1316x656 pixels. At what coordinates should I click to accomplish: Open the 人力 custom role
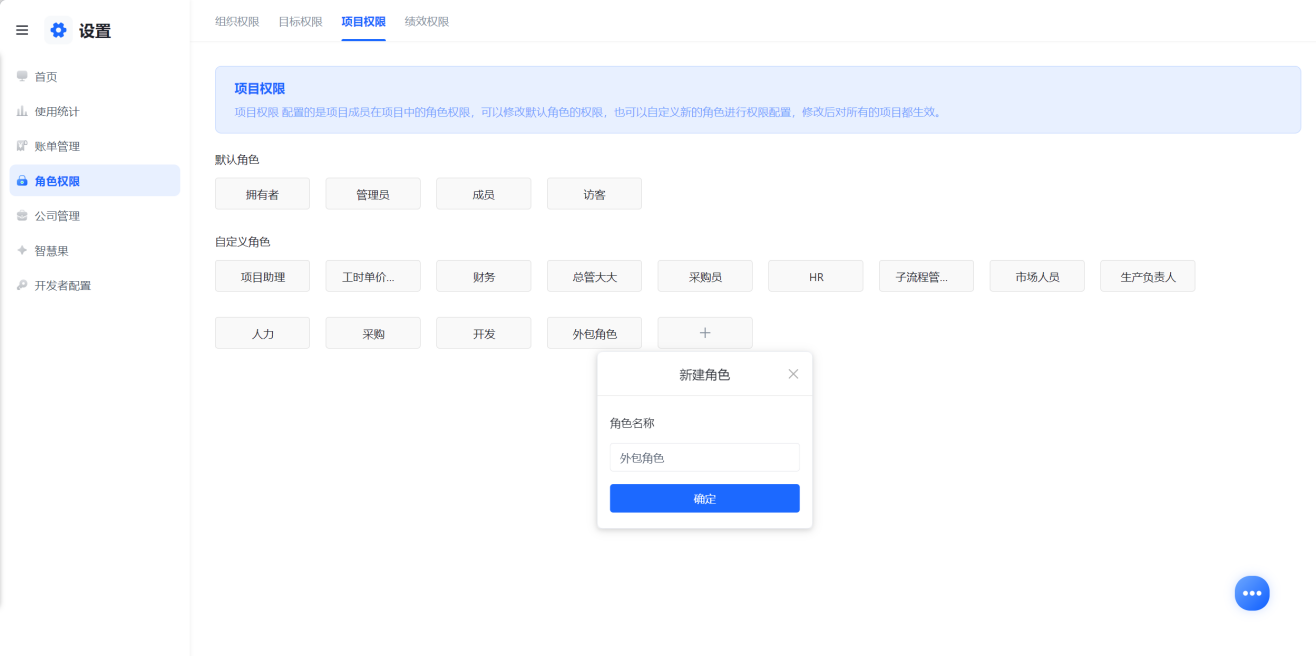[262, 333]
